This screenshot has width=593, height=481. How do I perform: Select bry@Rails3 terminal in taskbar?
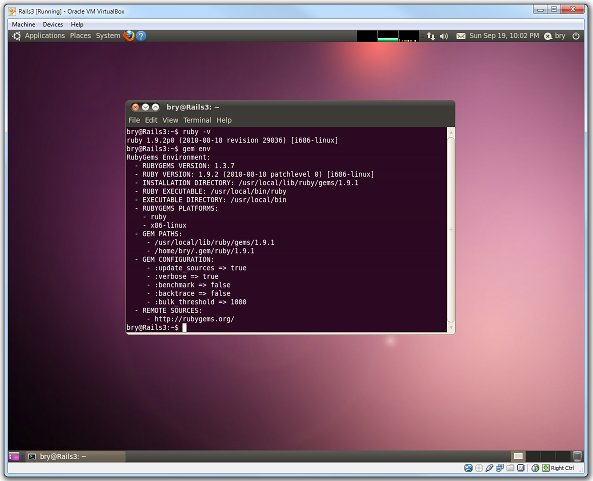[75, 456]
